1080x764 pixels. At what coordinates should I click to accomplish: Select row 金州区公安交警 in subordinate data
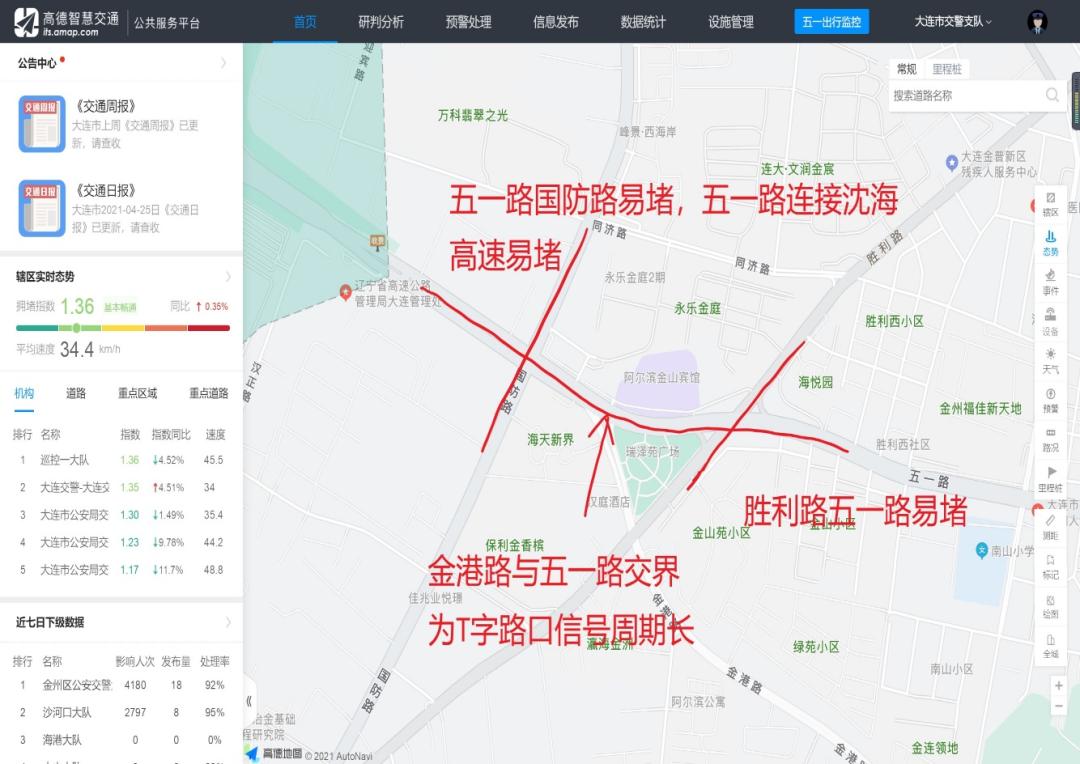pos(121,685)
